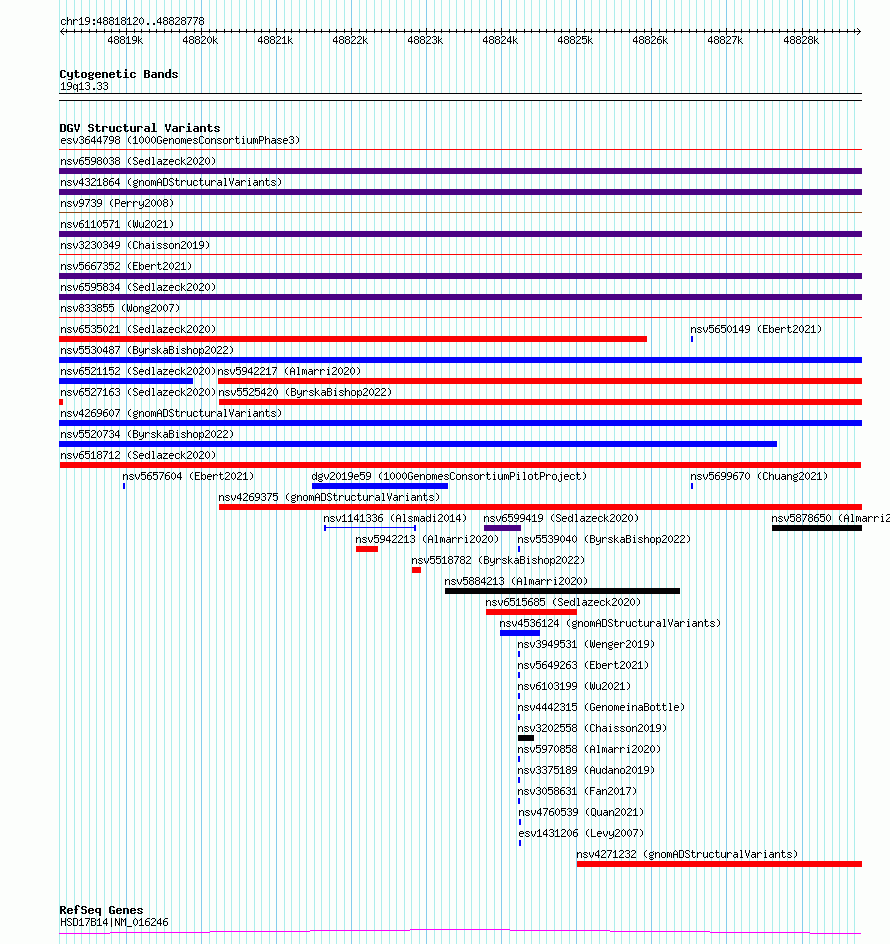Screen dimensions: 890x944
Task: Select the nsv4442315 GenomeinaBottle label
Action: [x=601, y=707]
